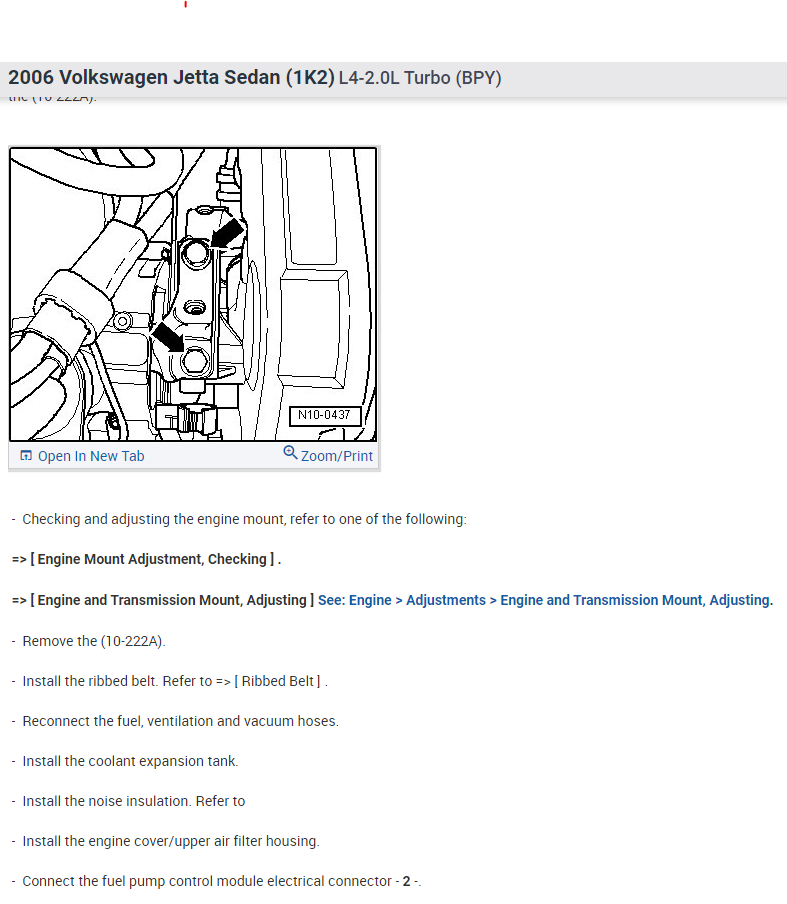Open Engine and Transmission Mount, Adjusting link
The image size is (787, 904).
coord(545,600)
